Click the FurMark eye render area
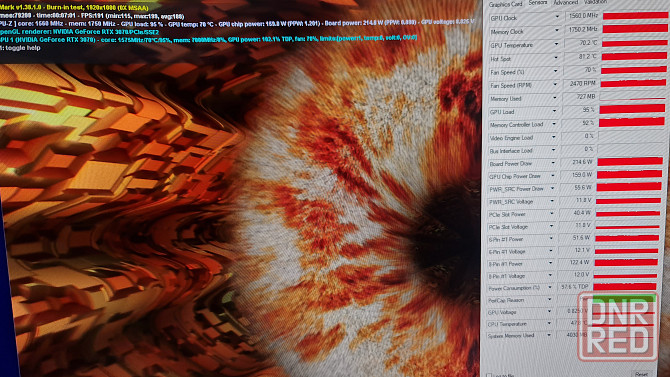Image resolution: width=670 pixels, height=377 pixels. click(x=363, y=214)
